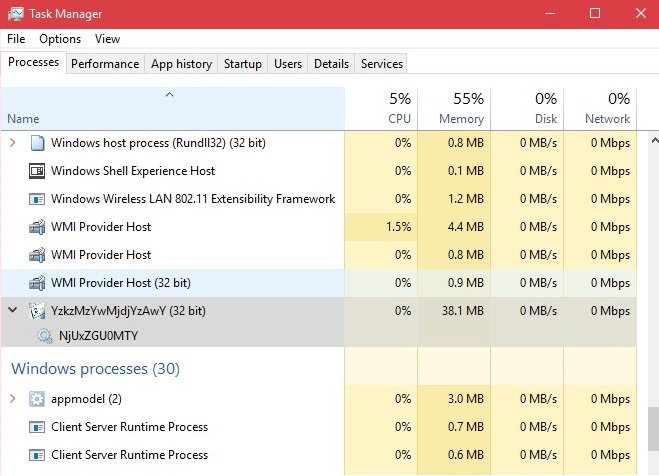659x476 pixels.
Task: Click the Rundll32 host process file icon
Action: tap(37, 143)
